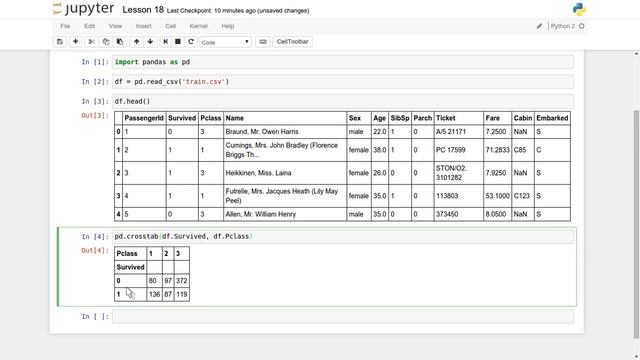640x360 pixels.
Task: Restart the kernel with the circular arrow icon
Action: pos(191,42)
